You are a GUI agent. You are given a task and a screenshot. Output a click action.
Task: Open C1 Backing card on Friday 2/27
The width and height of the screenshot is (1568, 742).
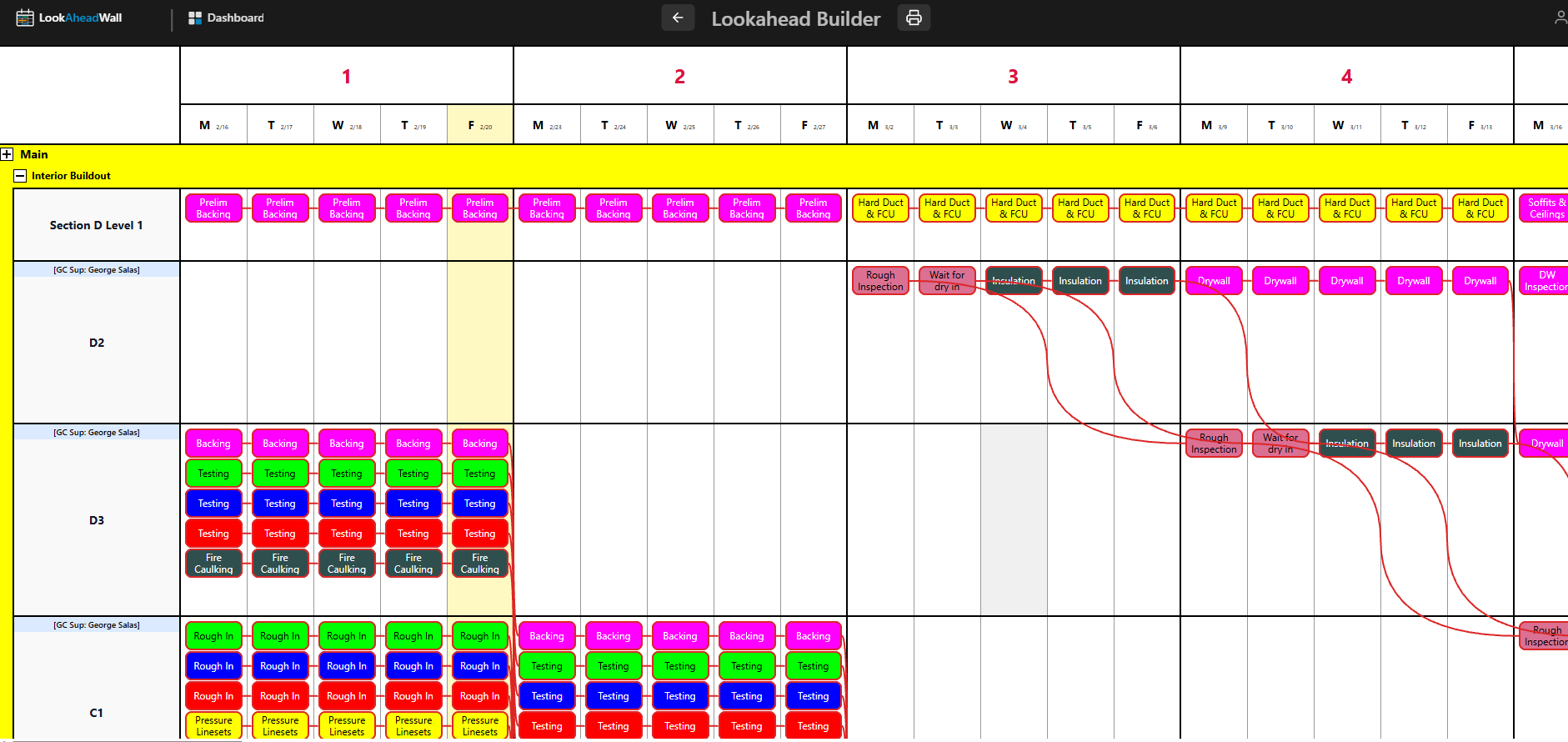814,636
